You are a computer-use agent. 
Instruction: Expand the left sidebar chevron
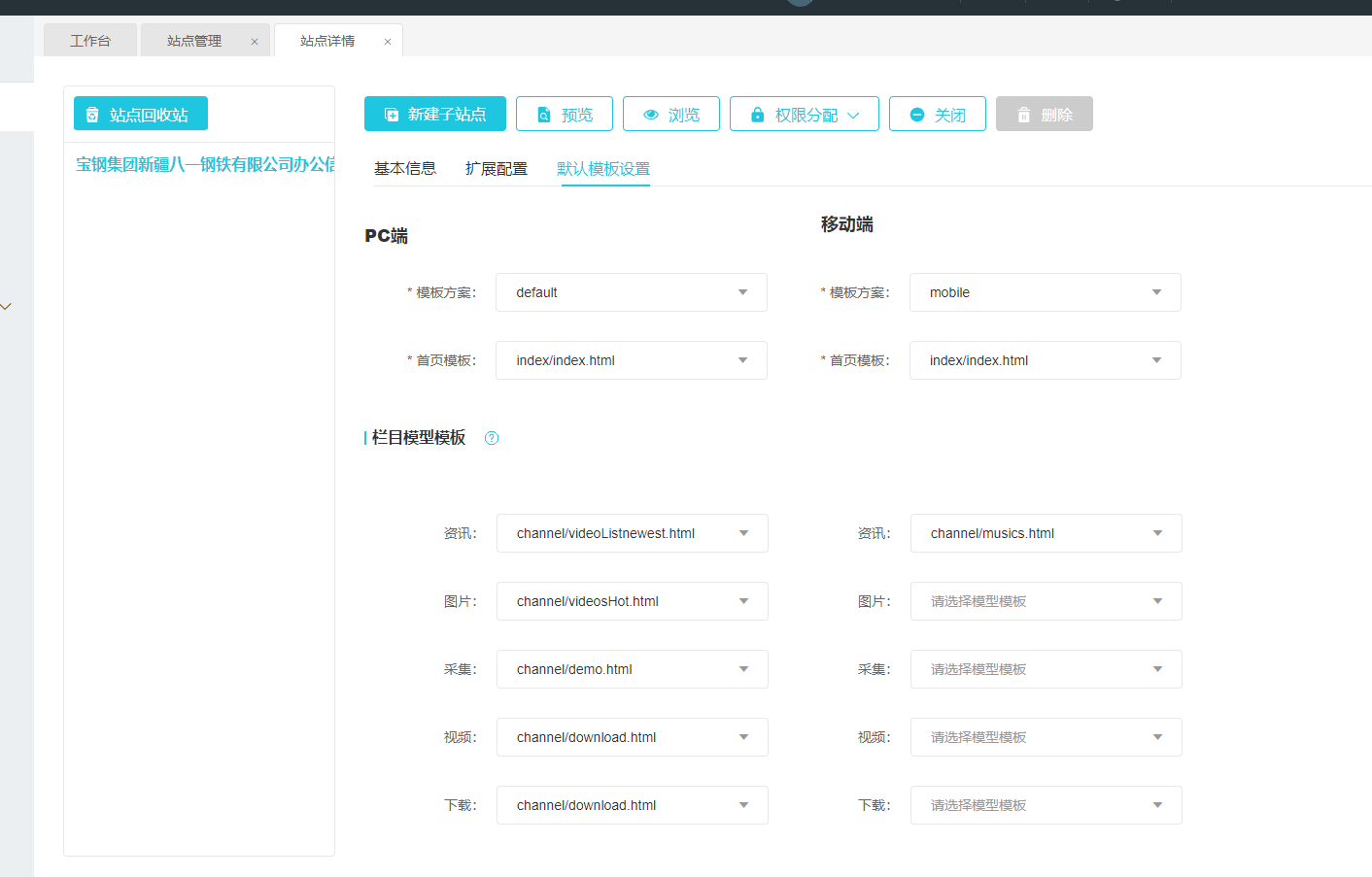(7, 307)
